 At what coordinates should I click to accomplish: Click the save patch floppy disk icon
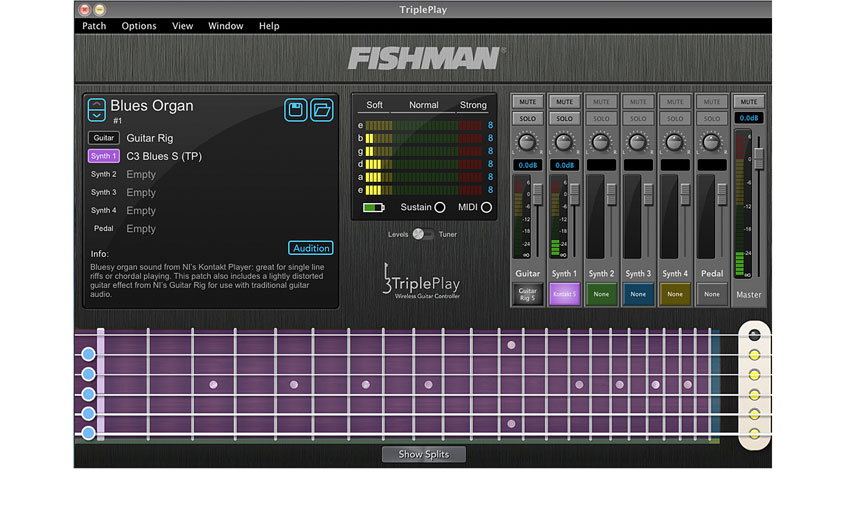pyautogui.click(x=295, y=110)
